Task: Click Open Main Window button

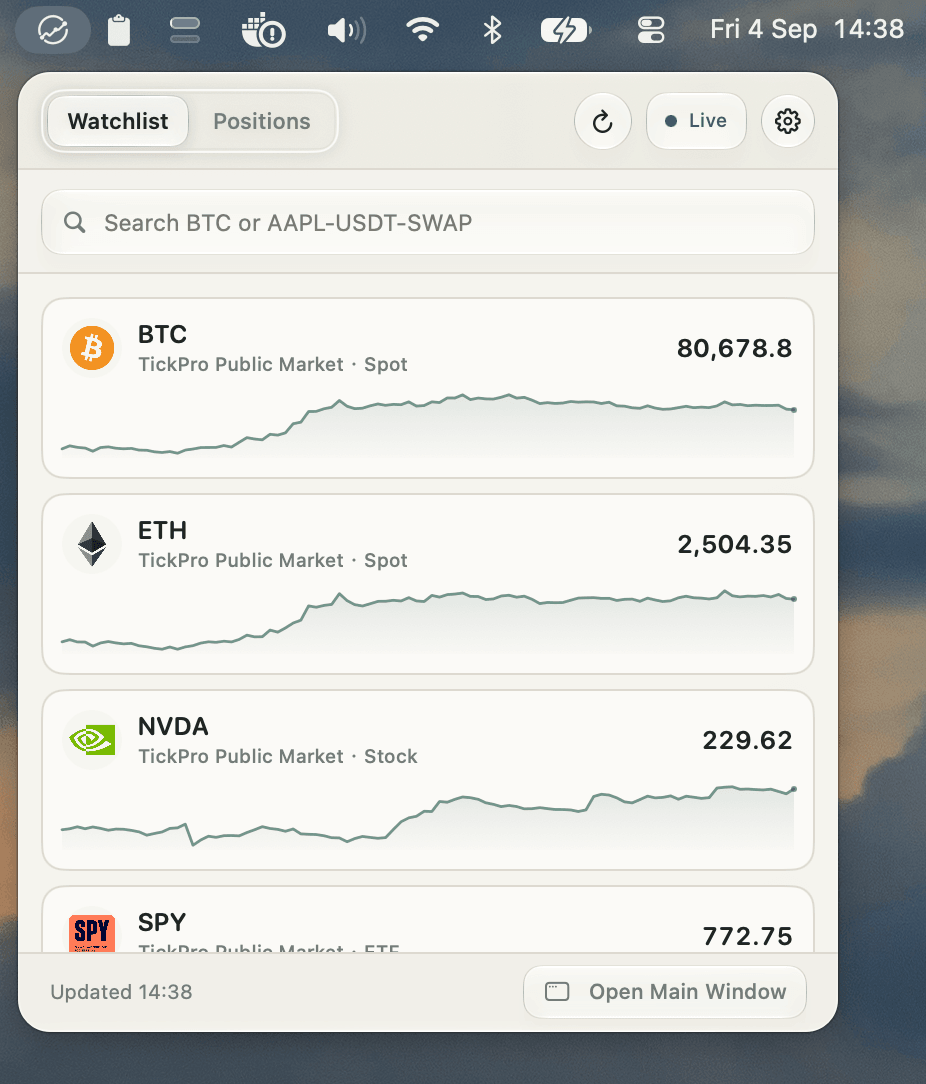Action: (x=665, y=992)
